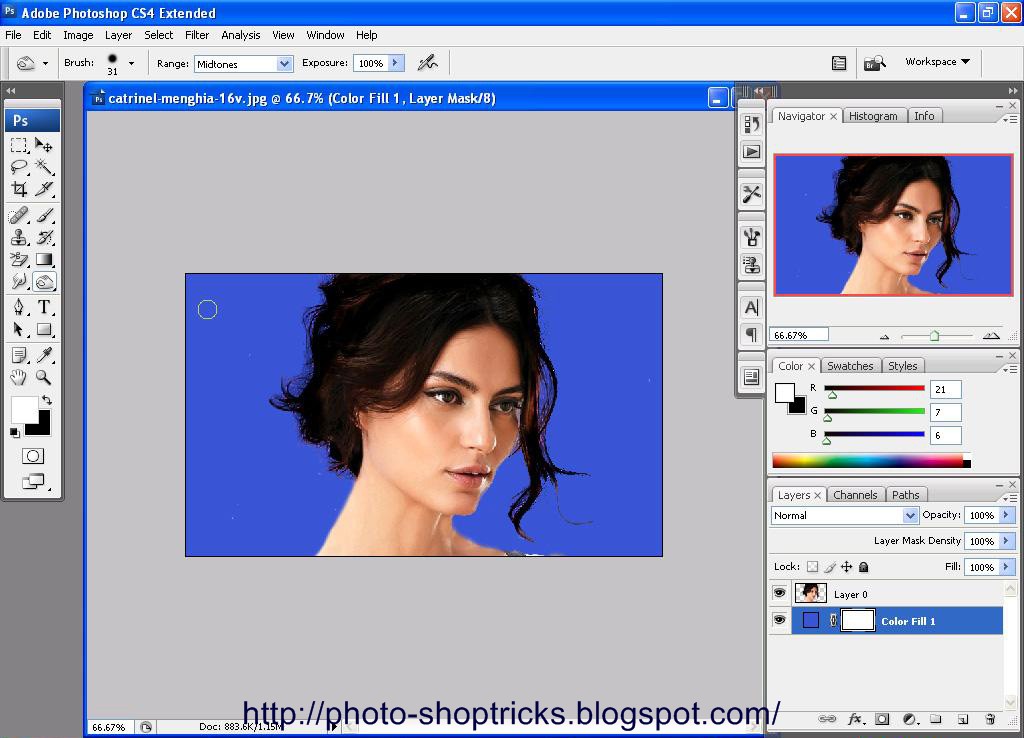The width and height of the screenshot is (1024, 738).
Task: Select the Pen tool
Action: [19, 307]
